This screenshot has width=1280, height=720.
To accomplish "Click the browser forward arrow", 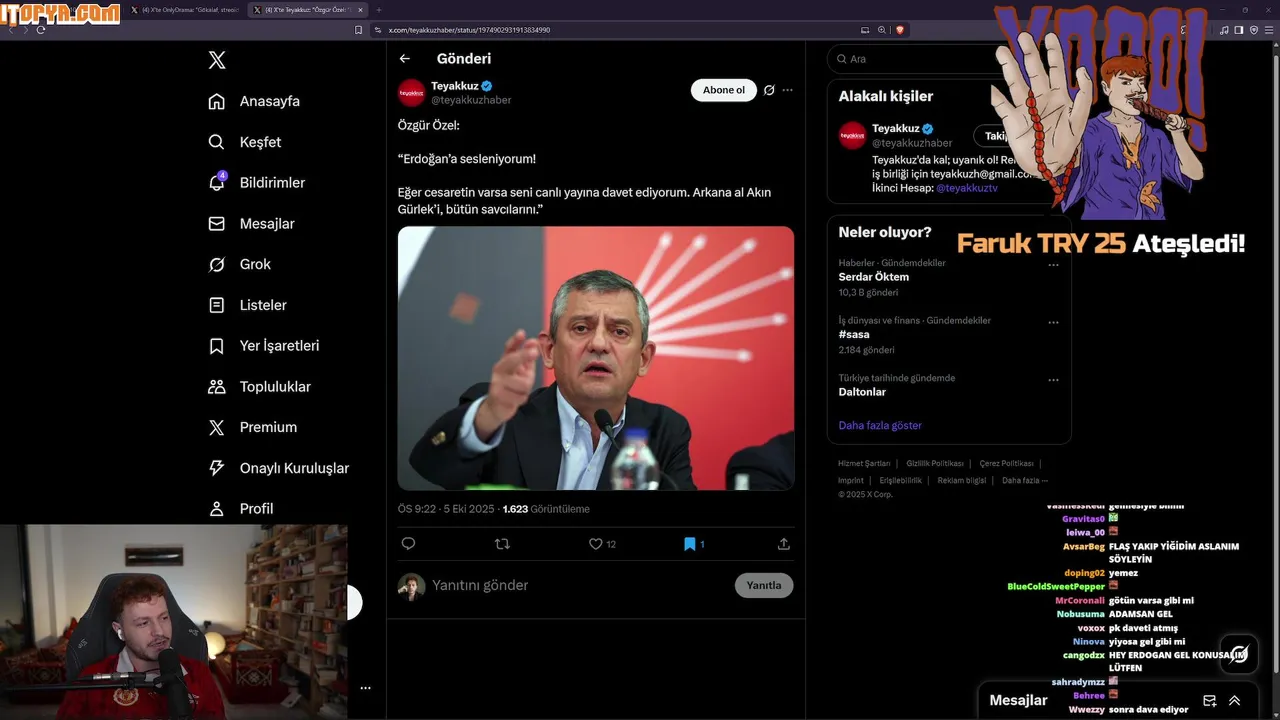I will pyautogui.click(x=25, y=30).
